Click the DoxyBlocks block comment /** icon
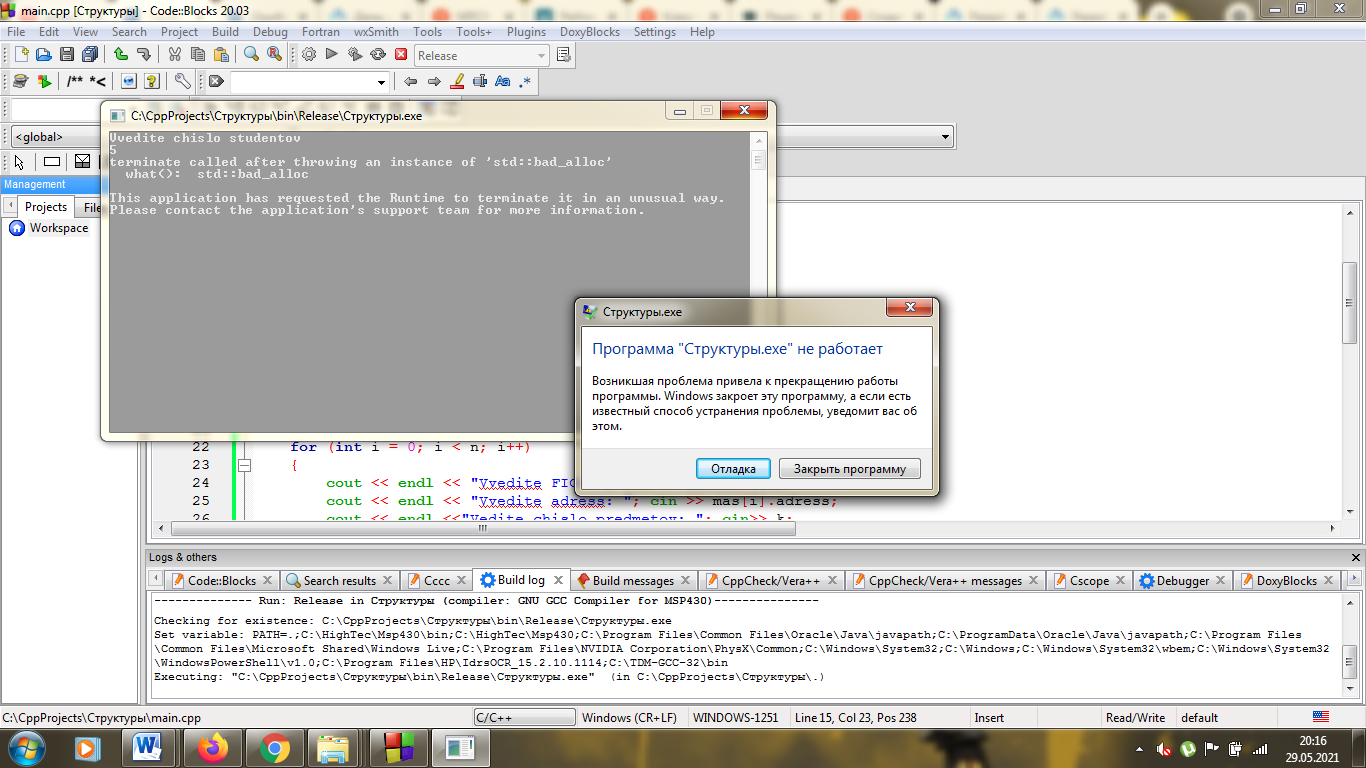The height and width of the screenshot is (768, 1366). tap(76, 81)
